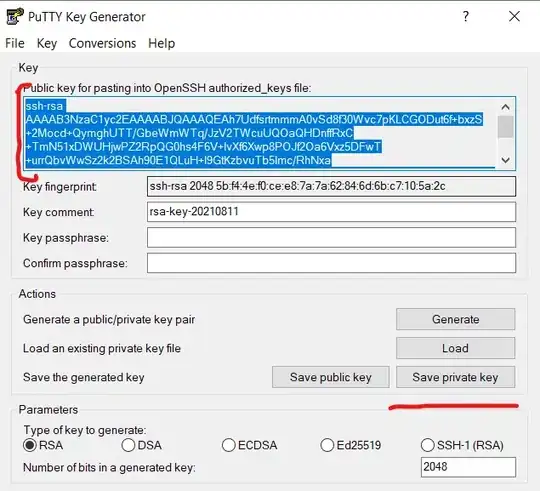Focus the Confirm passphrase field
Screen dimensions: 540x491
click(x=331, y=263)
